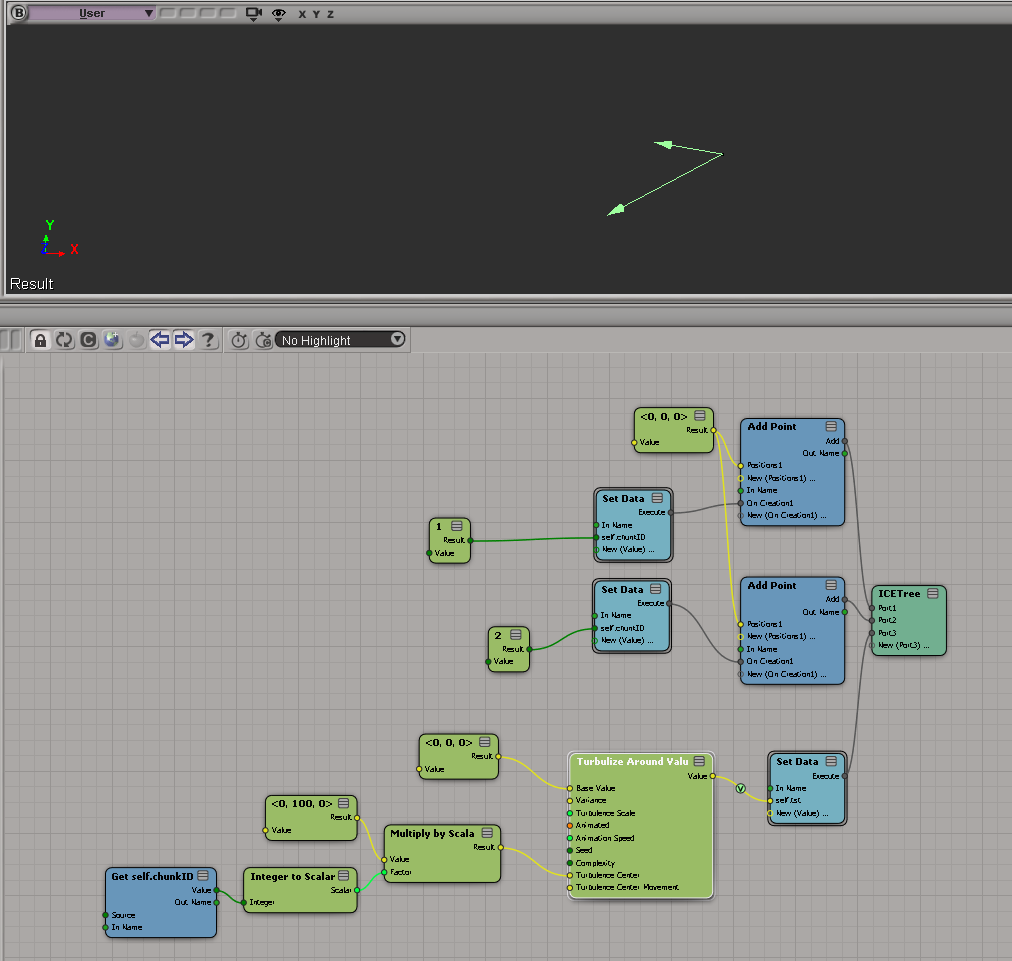The width and height of the screenshot is (1012, 961).
Task: Go forward with the right arrow
Action: pos(184,340)
